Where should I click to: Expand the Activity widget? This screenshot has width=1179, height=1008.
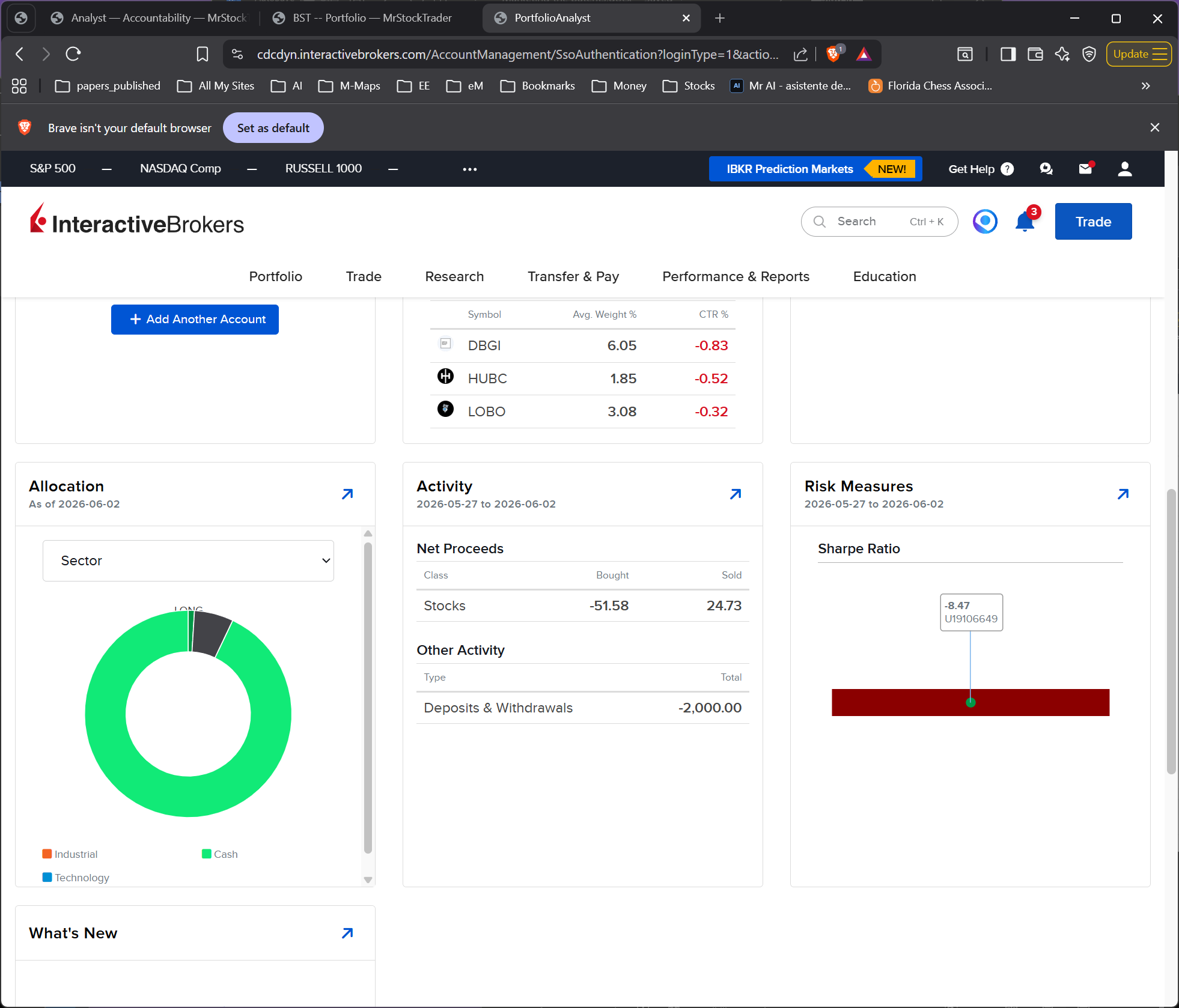click(x=736, y=494)
